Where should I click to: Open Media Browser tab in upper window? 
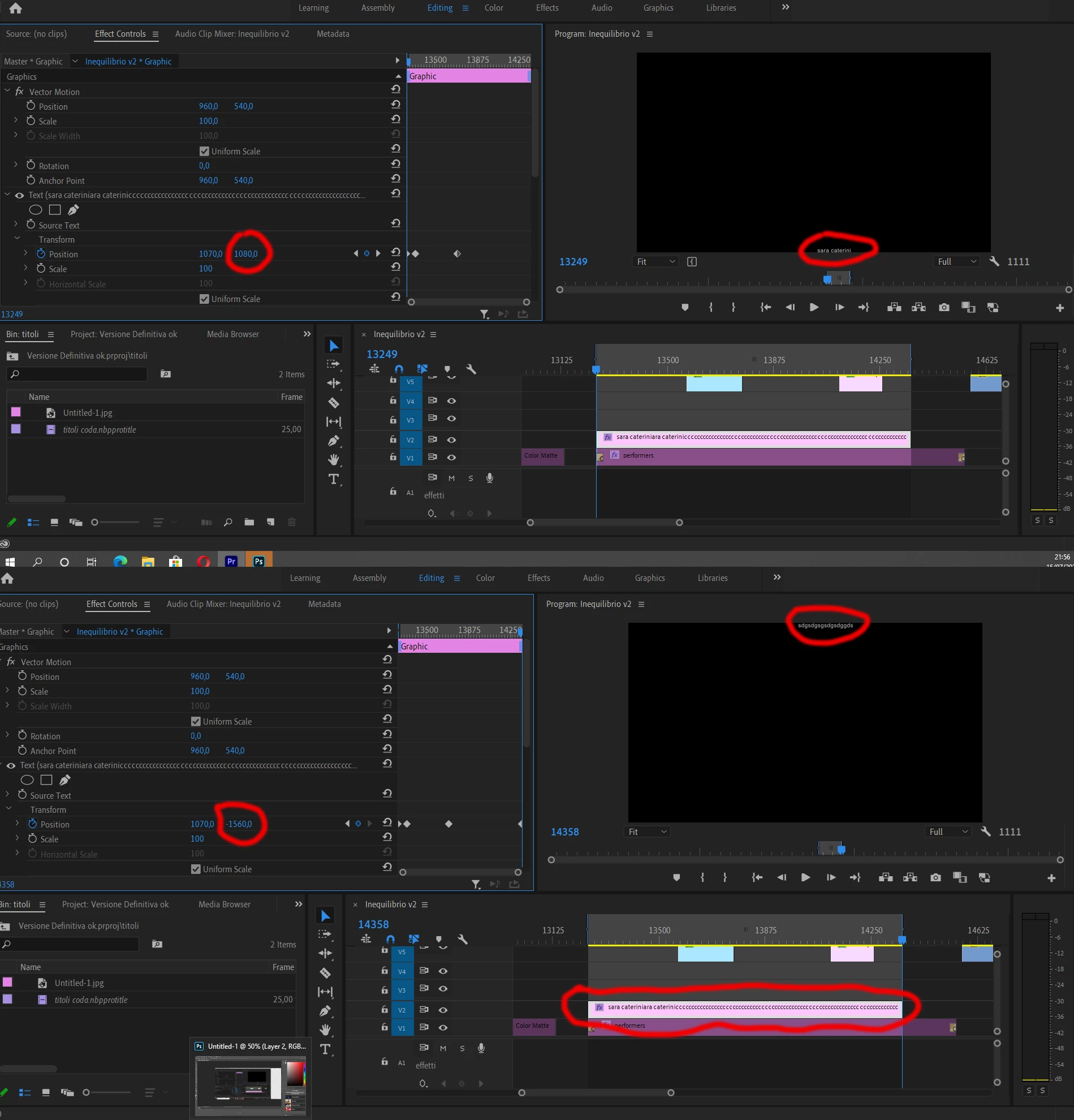pos(232,334)
